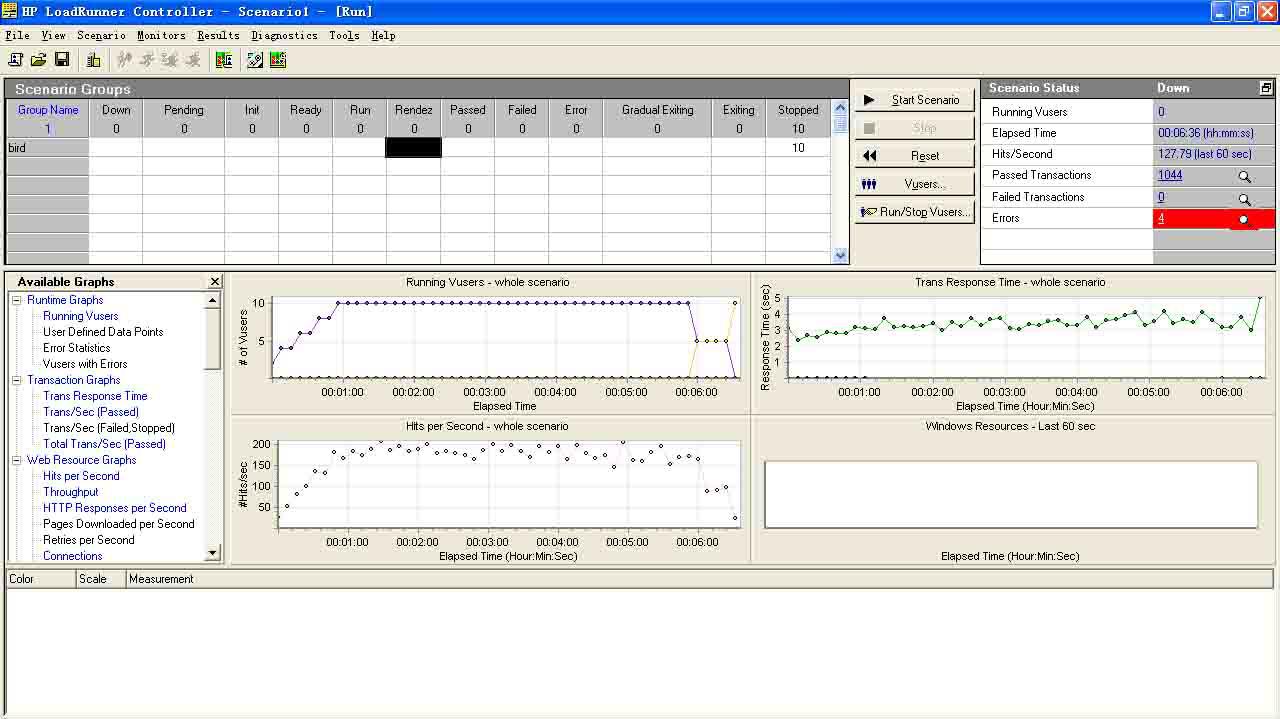Click the Rendez column header
The width and height of the screenshot is (1280, 719).
(x=414, y=110)
